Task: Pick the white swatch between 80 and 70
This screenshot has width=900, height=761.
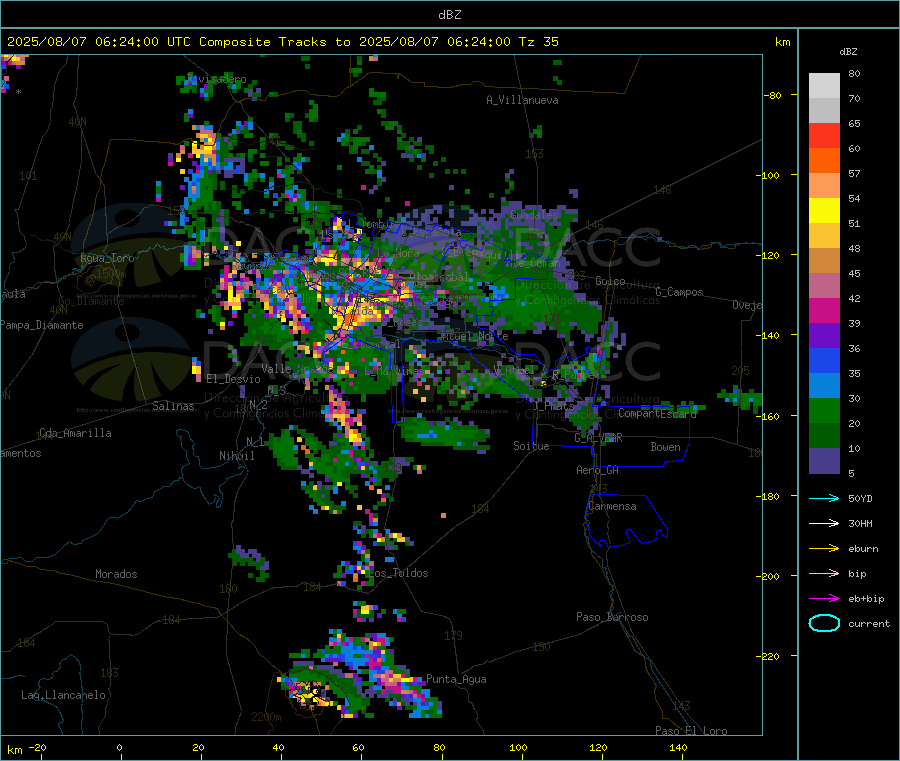Action: pyautogui.click(x=824, y=86)
